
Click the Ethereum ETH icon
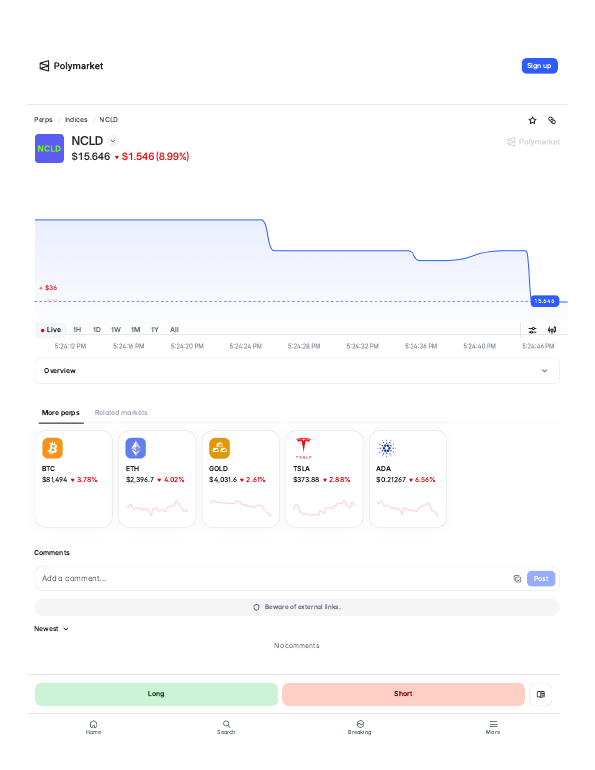click(136, 448)
